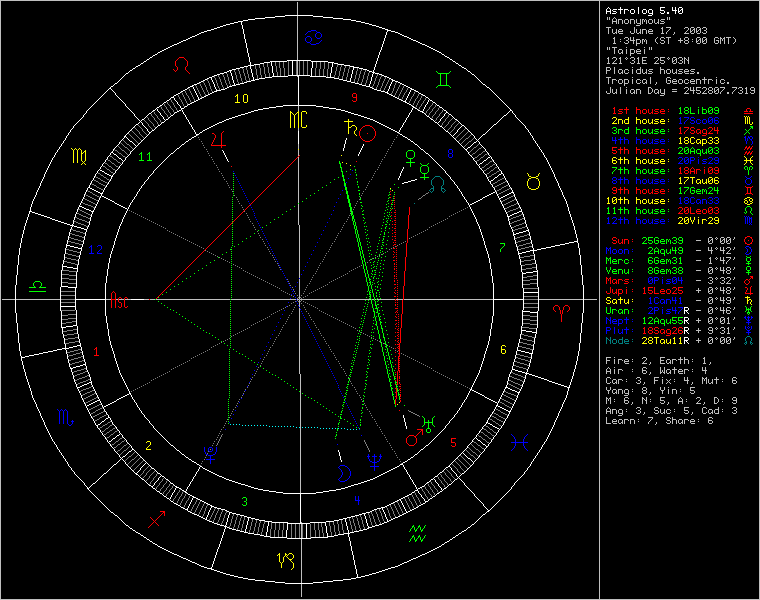Click the blue Moon crescent glyph

pyautogui.click(x=344, y=472)
